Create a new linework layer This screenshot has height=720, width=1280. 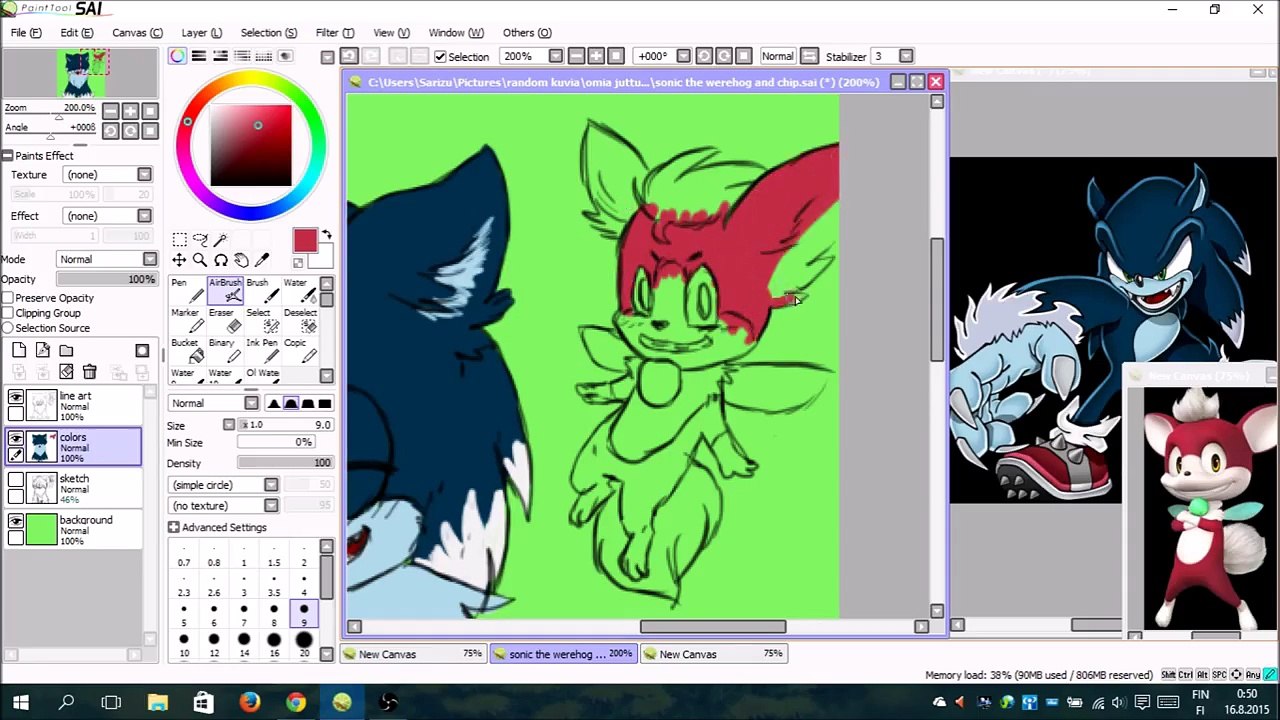tap(43, 350)
